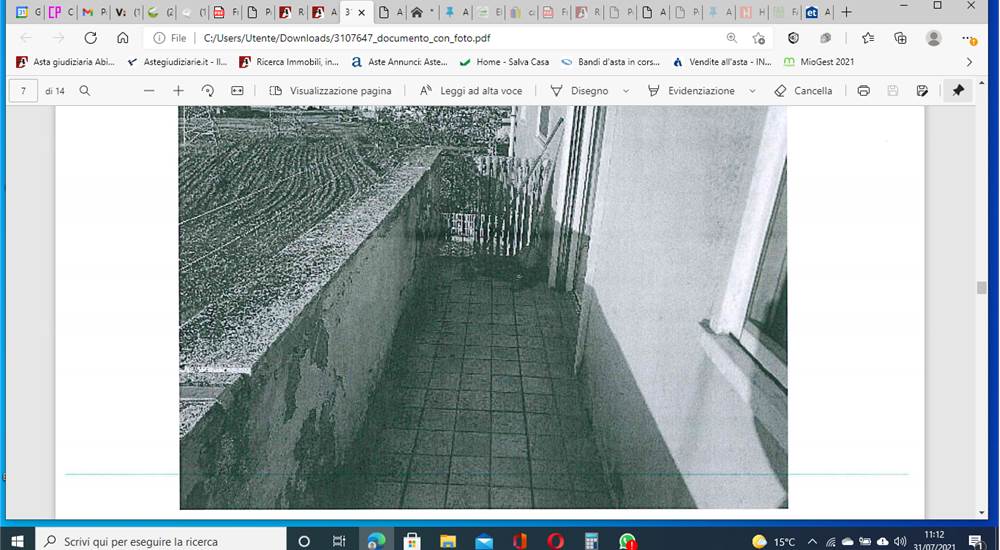Pin the PDF toolbar
This screenshot has width=1000, height=550.
(x=958, y=91)
